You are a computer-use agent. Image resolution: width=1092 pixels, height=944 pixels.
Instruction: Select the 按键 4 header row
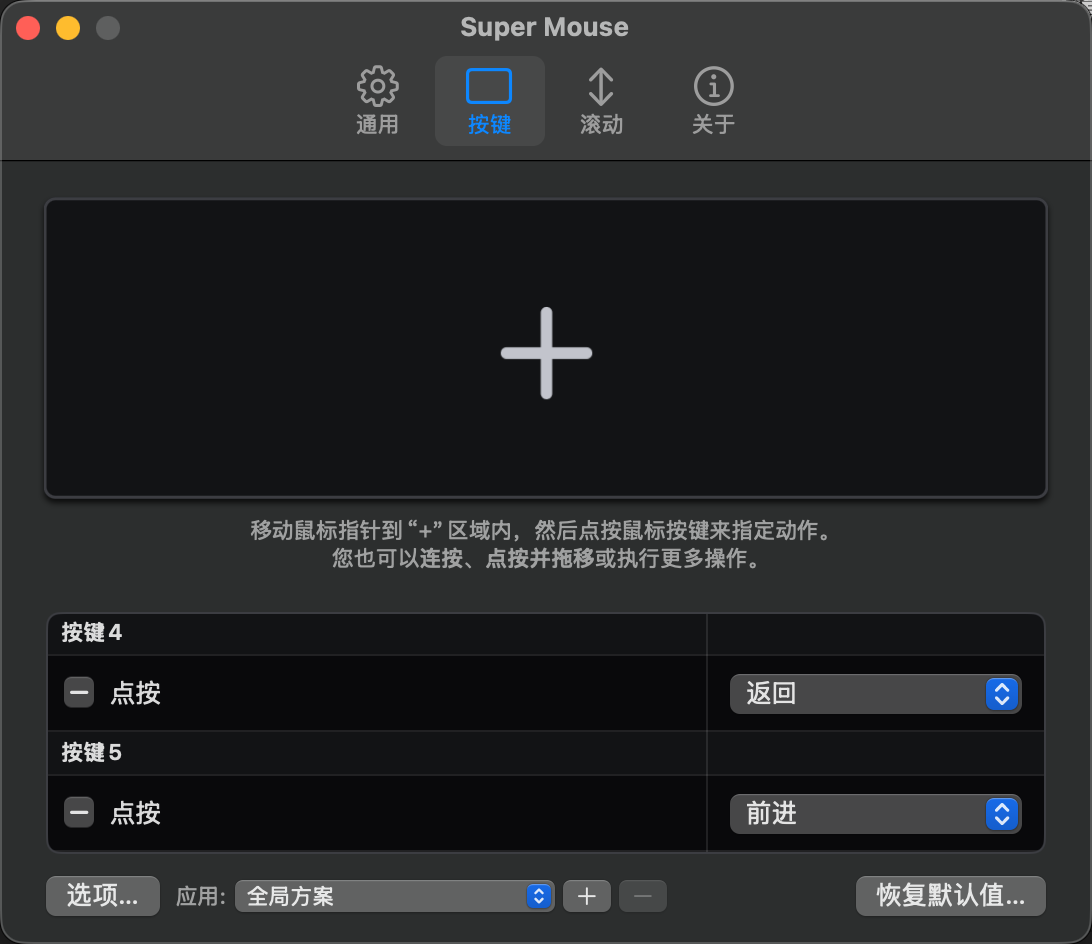[x=546, y=633]
